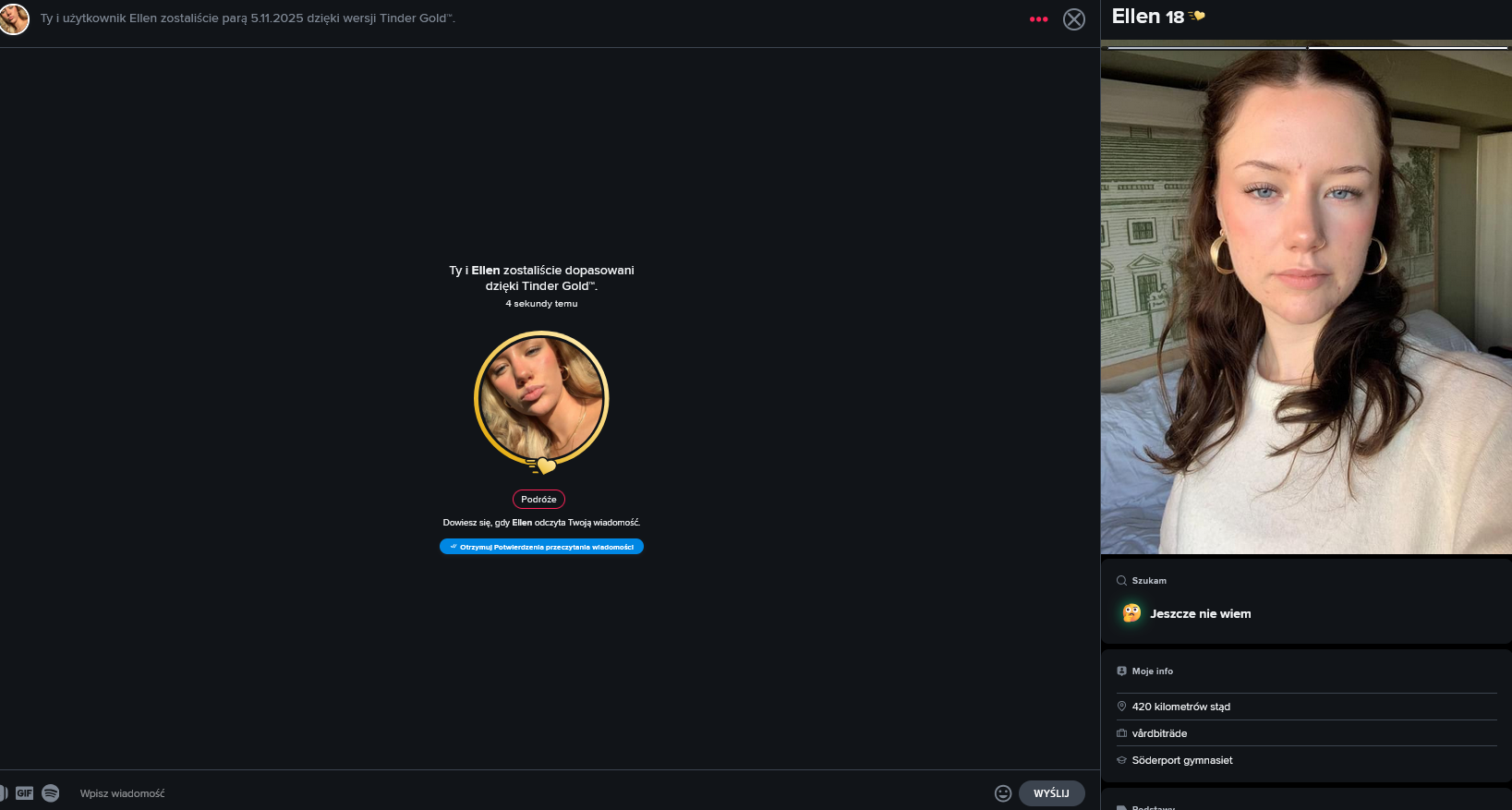Open the circular match photo in chat center
This screenshot has width=1512, height=810.
point(541,399)
